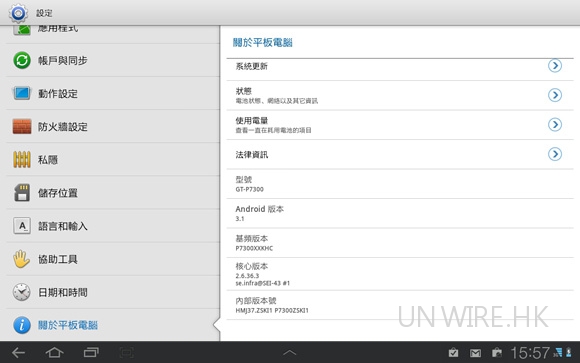Tap the Settings gear icon in title bar
Image resolution: width=580 pixels, height=363 pixels.
coord(18,13)
